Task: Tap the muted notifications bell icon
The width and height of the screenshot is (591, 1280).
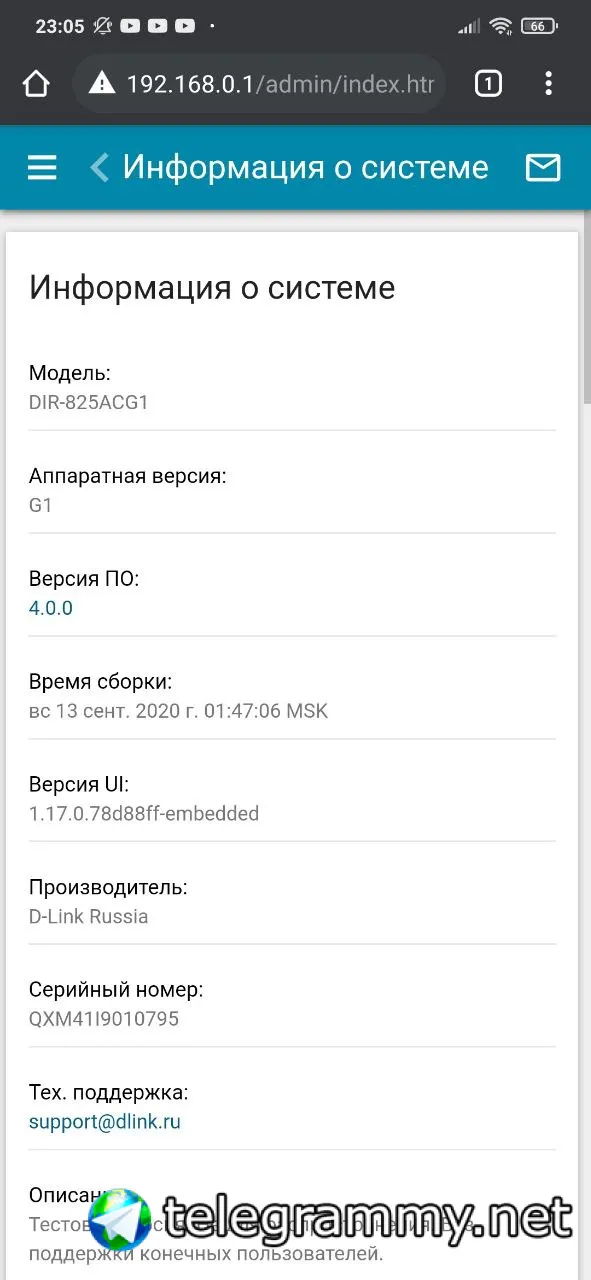Action: click(x=103, y=27)
